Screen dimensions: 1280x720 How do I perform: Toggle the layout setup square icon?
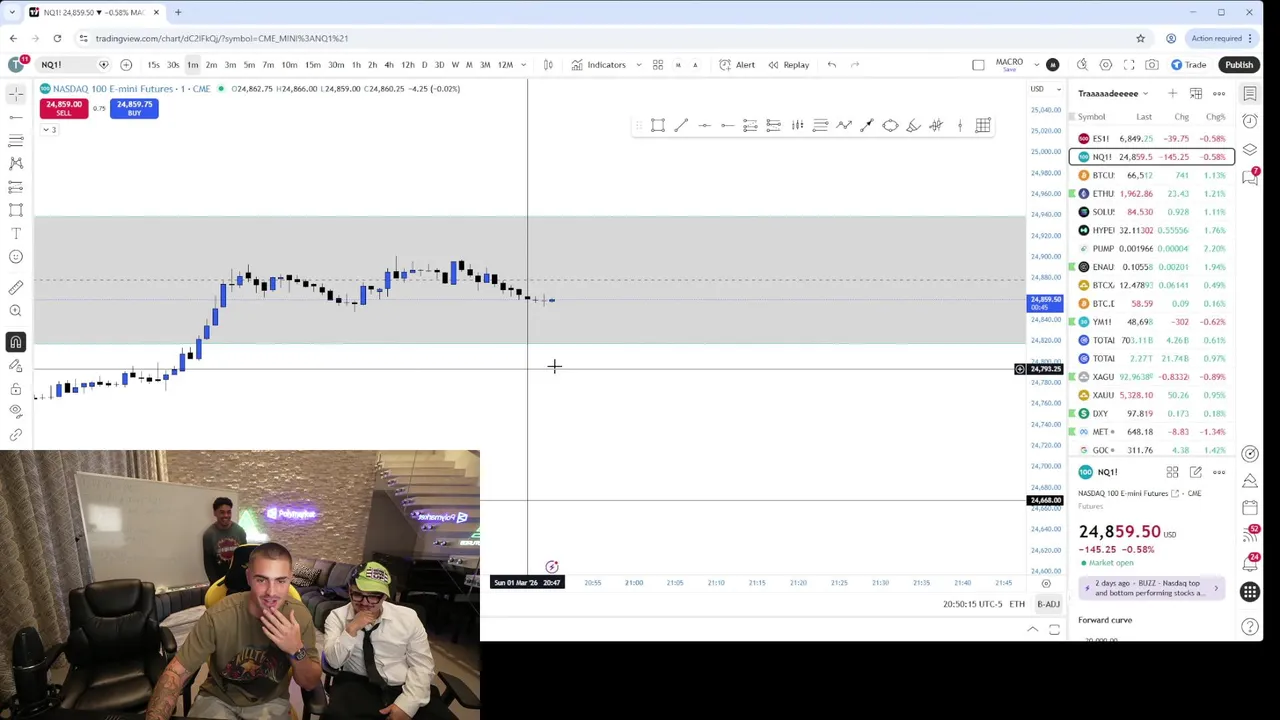click(978, 65)
